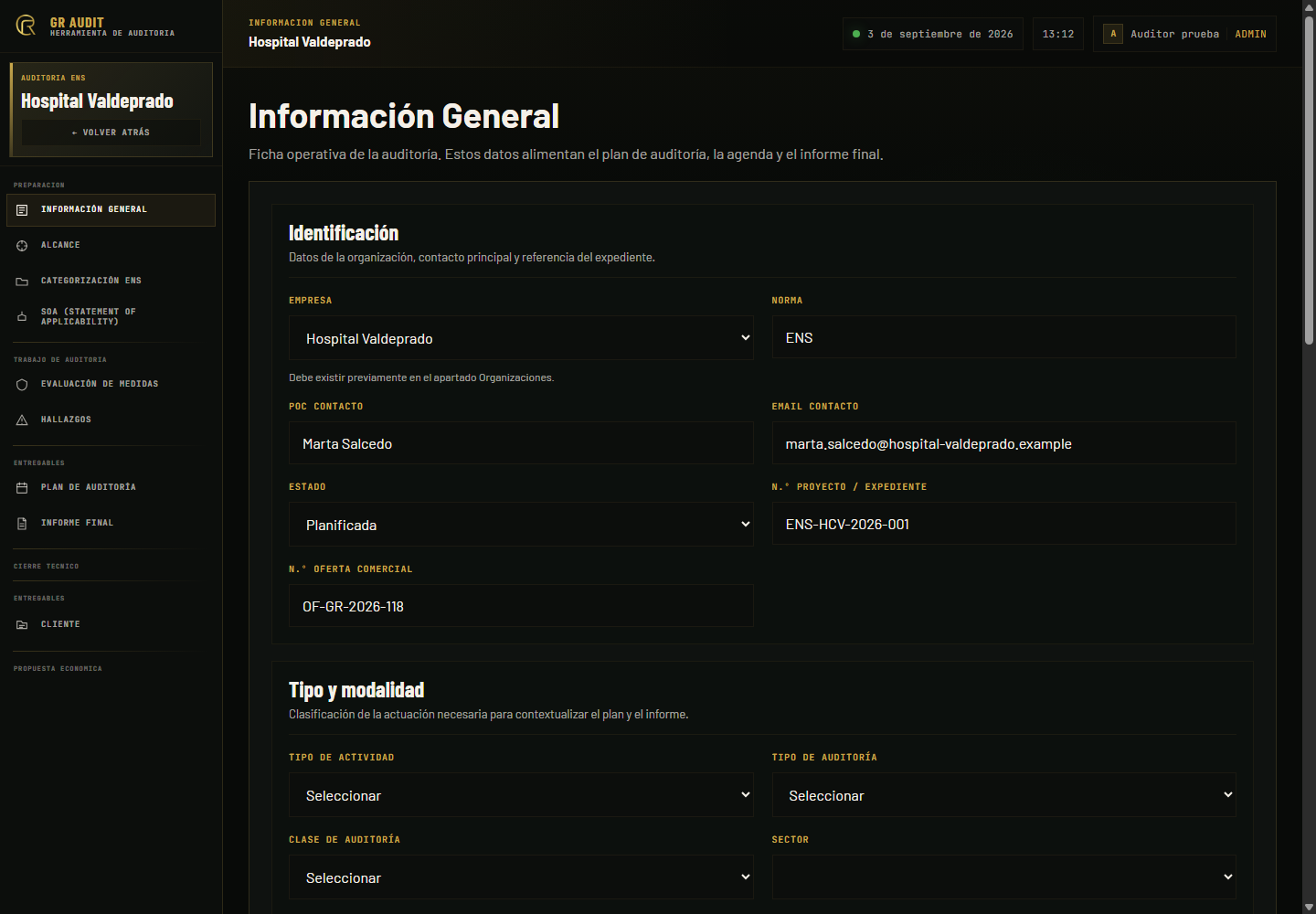Open Plan de Auditoría entry
The image size is (1316, 914).
pyautogui.click(x=111, y=488)
